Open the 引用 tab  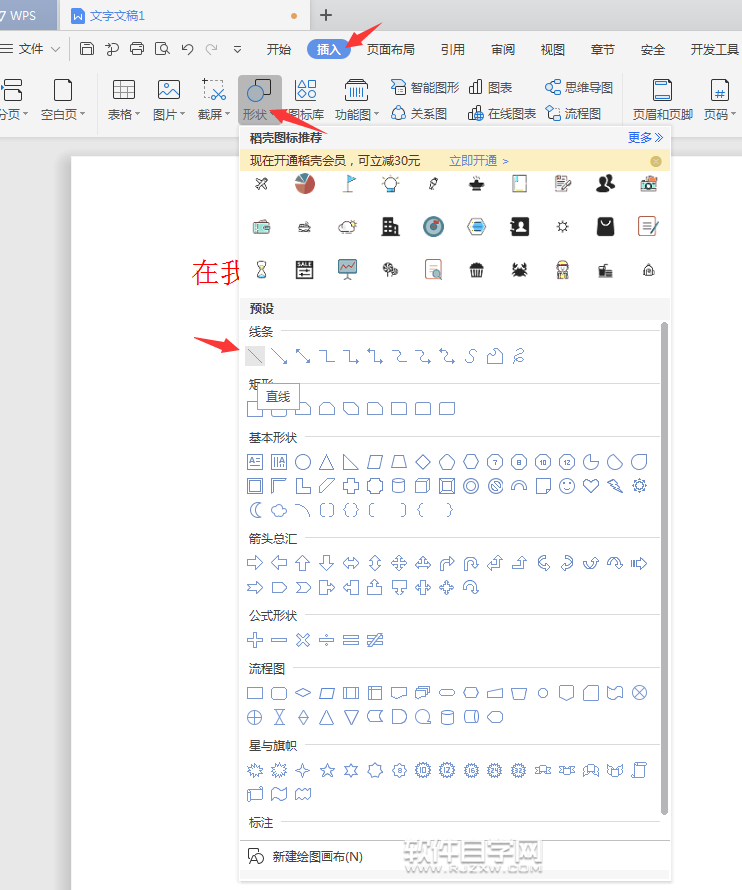(x=452, y=49)
